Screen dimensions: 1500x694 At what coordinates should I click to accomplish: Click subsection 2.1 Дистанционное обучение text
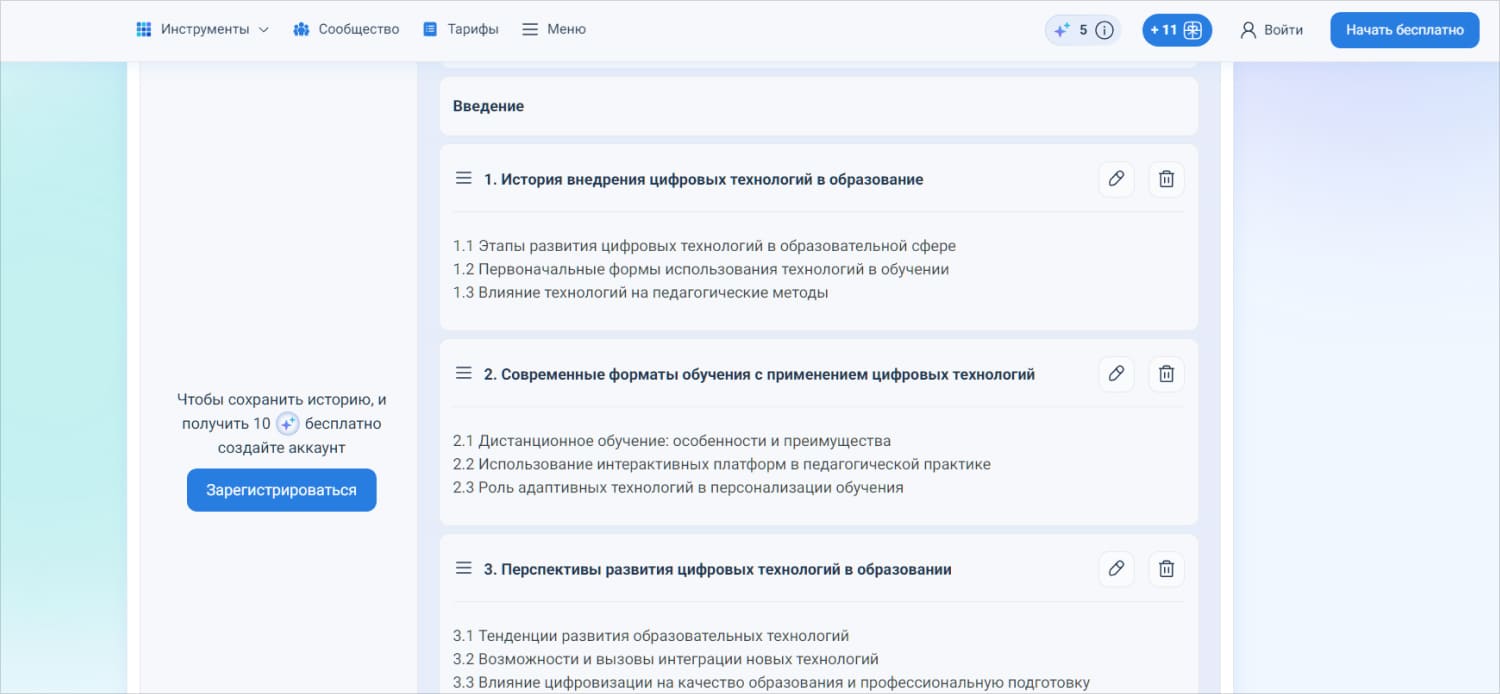coord(671,441)
